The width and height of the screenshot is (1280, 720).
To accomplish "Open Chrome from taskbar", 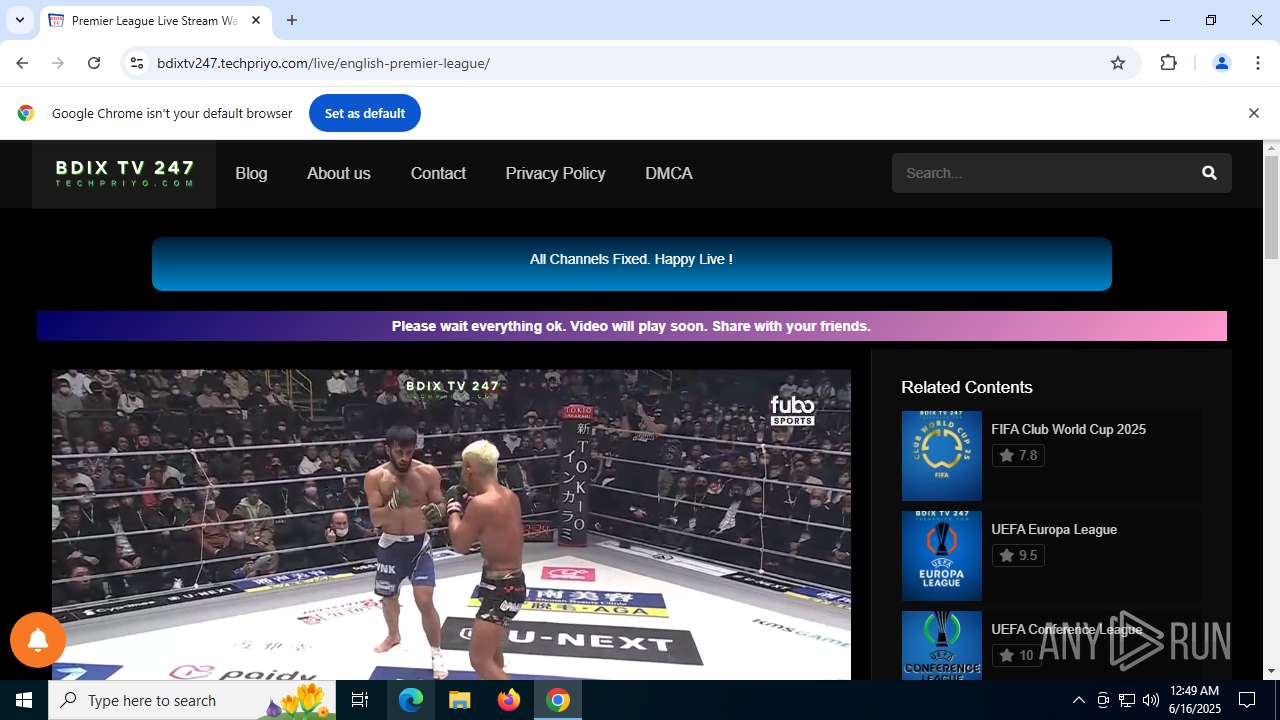I will pyautogui.click(x=558, y=700).
